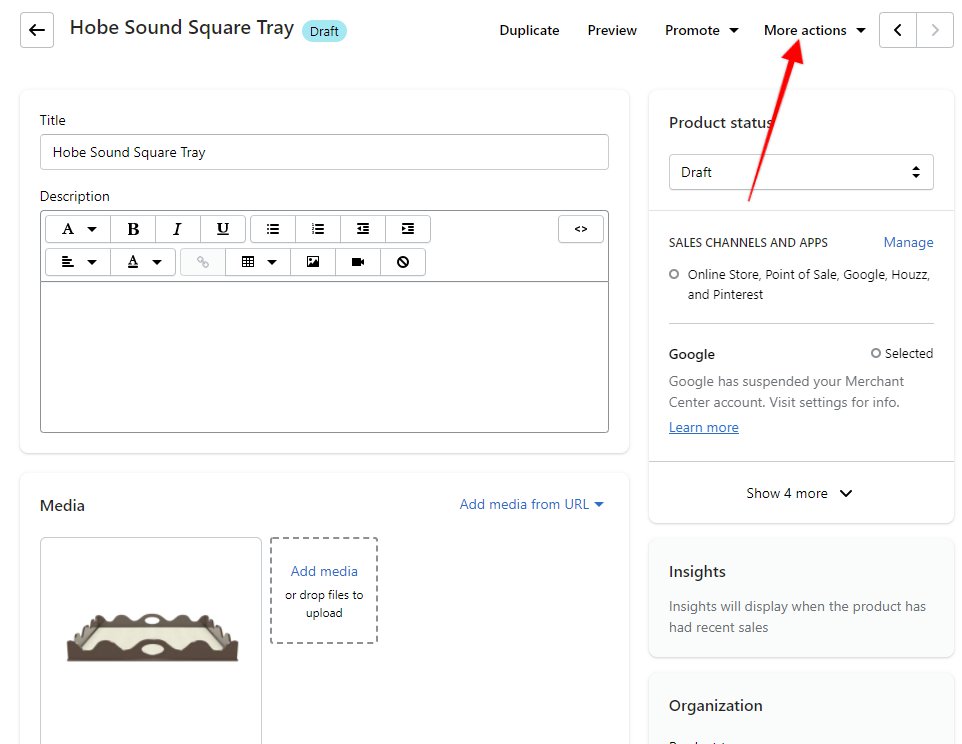962x744 pixels.
Task: Show HTML code view of description
Action: [x=581, y=229]
